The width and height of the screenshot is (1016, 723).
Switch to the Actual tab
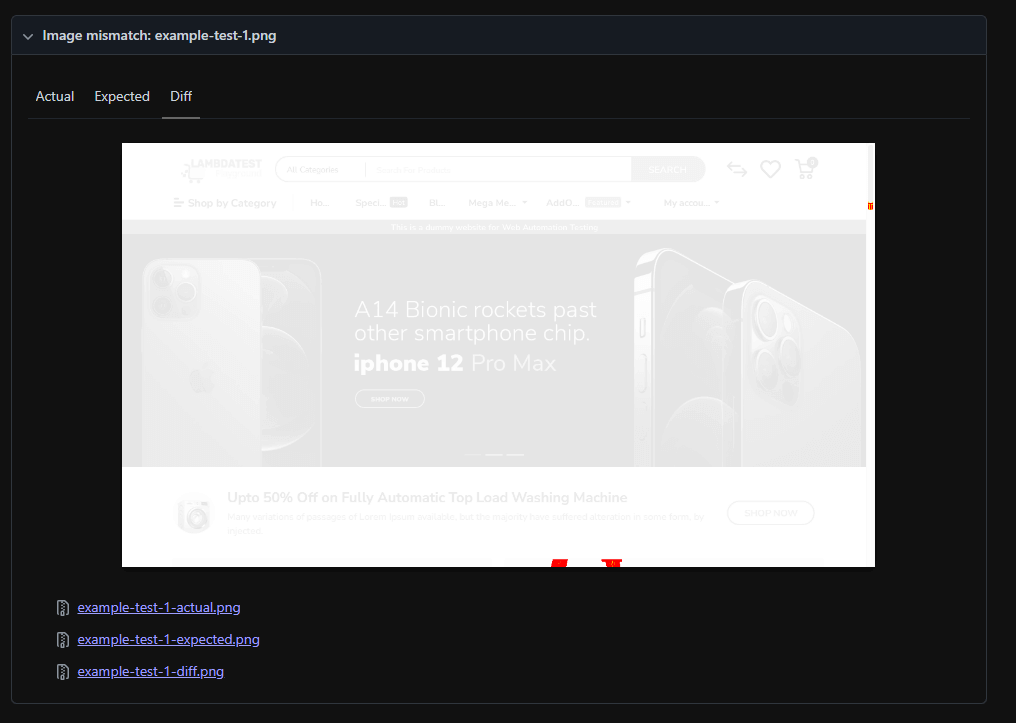pos(54,96)
